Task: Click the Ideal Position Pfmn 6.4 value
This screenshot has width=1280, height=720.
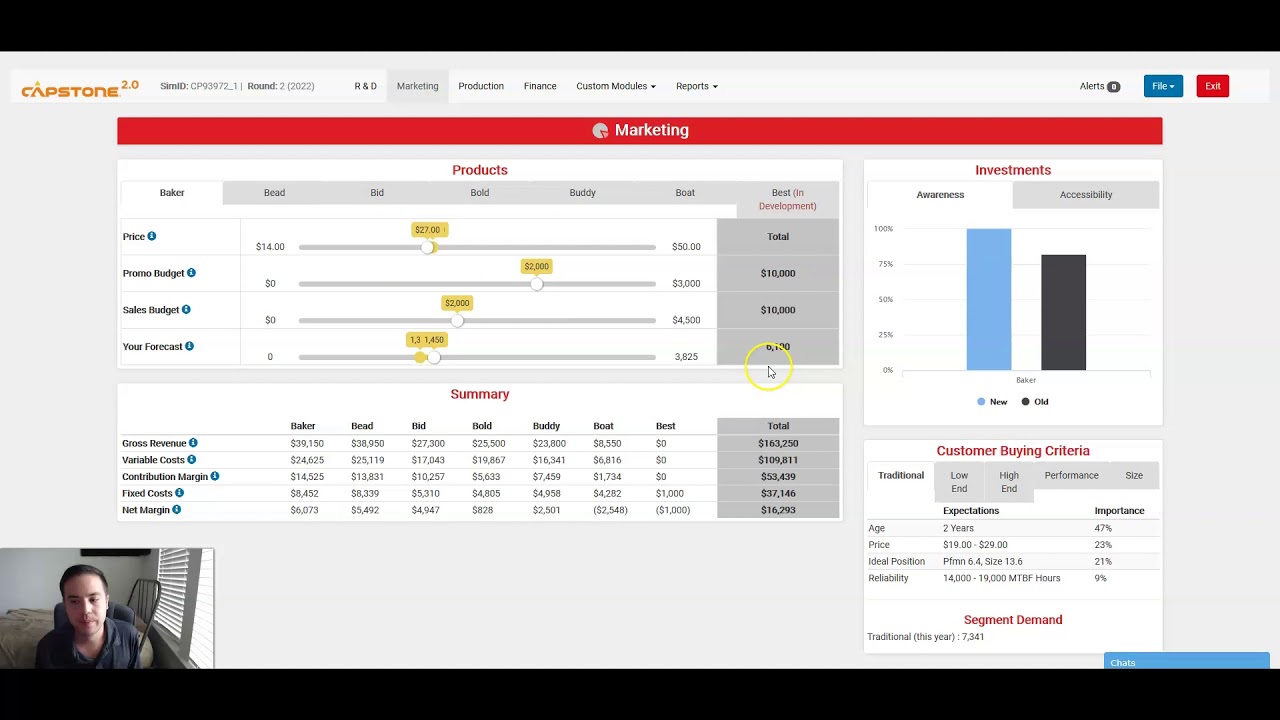Action: [x=983, y=562]
